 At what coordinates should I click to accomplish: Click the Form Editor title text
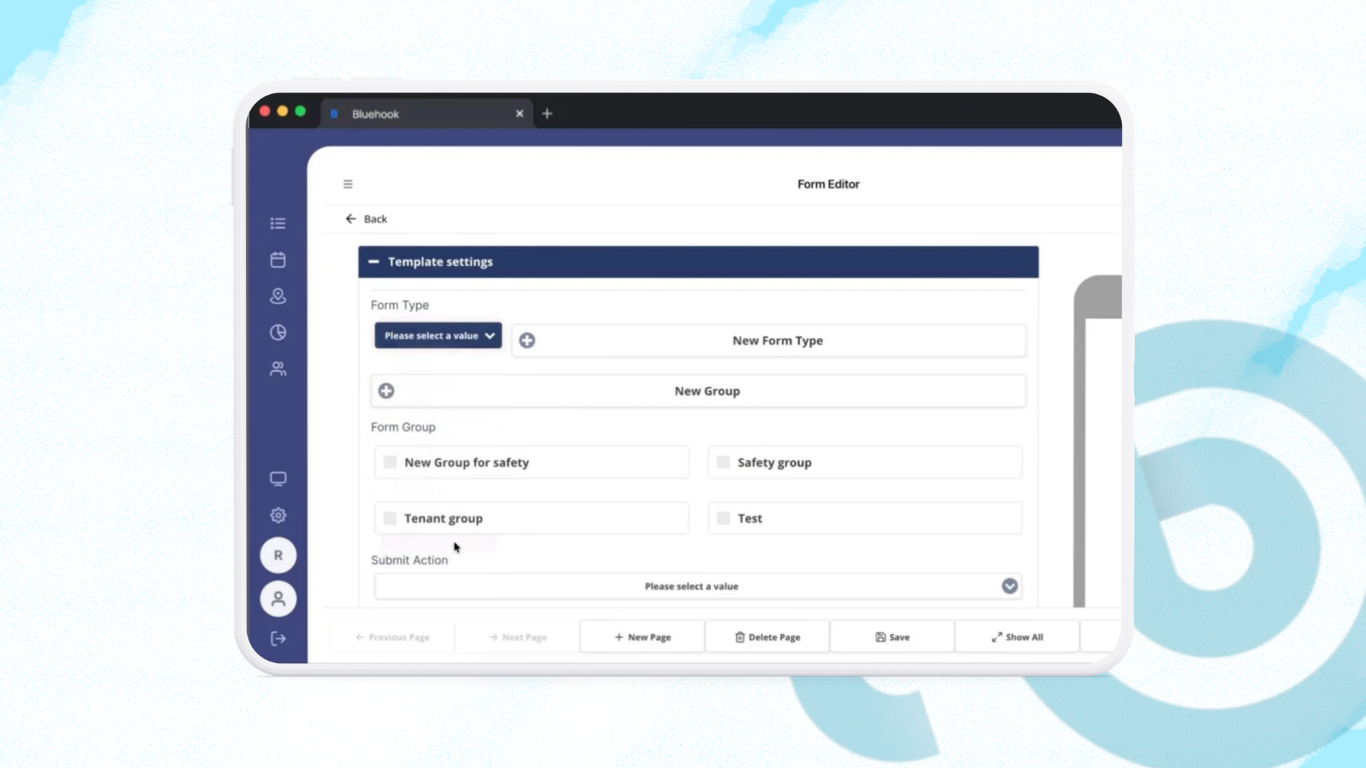tap(828, 184)
